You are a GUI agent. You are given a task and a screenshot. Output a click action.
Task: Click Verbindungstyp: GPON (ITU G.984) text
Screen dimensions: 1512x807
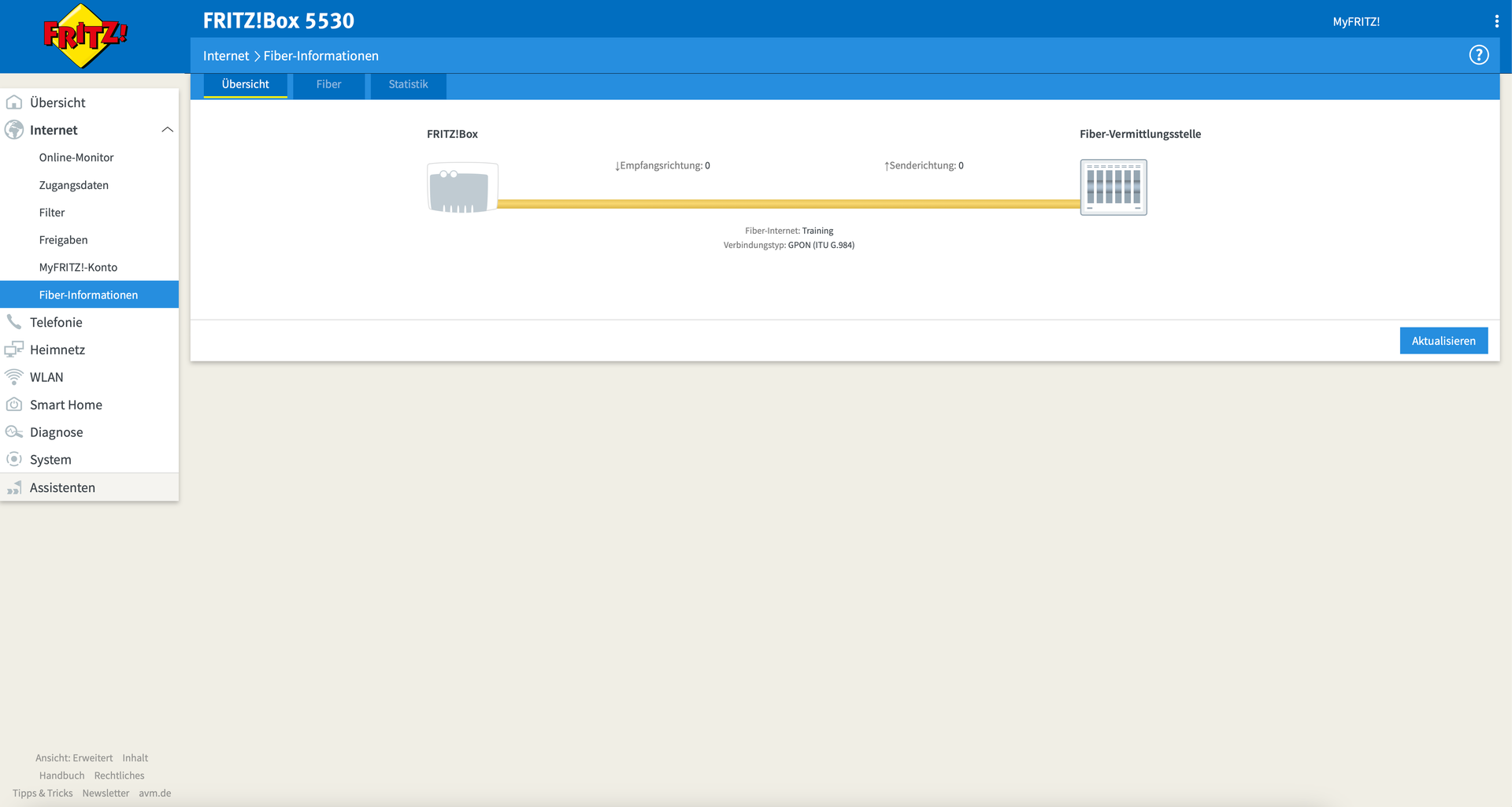pyautogui.click(x=789, y=245)
